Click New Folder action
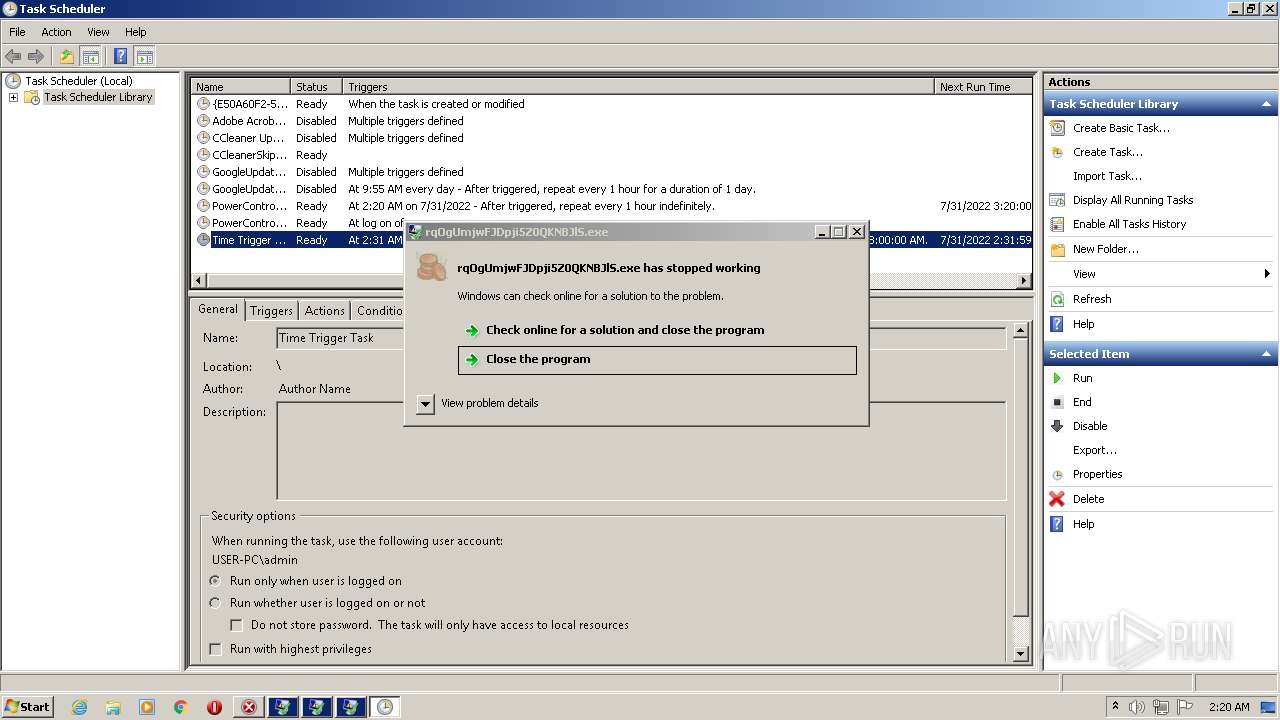 [x=1105, y=249]
